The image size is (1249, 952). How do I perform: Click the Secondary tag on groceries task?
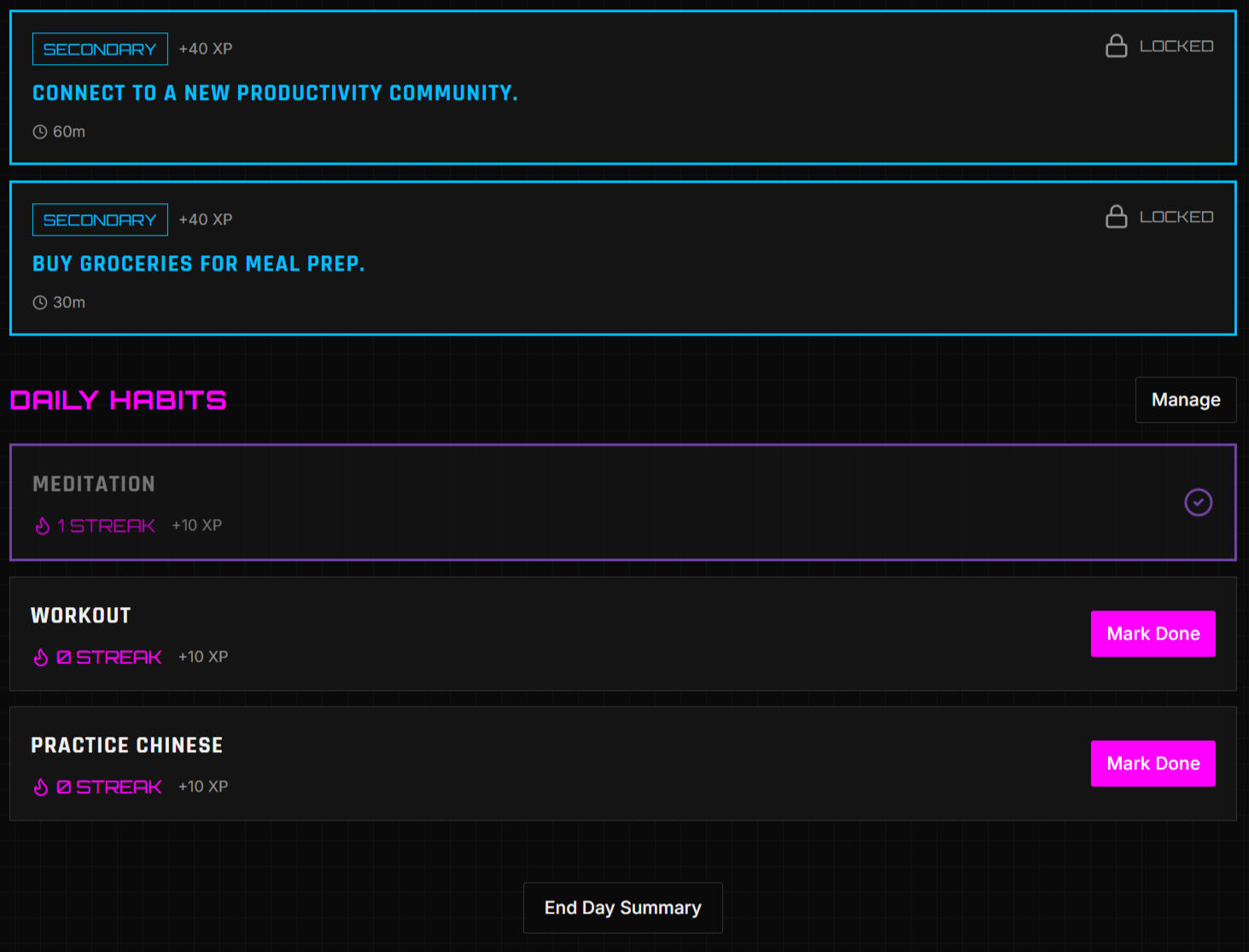[x=100, y=220]
